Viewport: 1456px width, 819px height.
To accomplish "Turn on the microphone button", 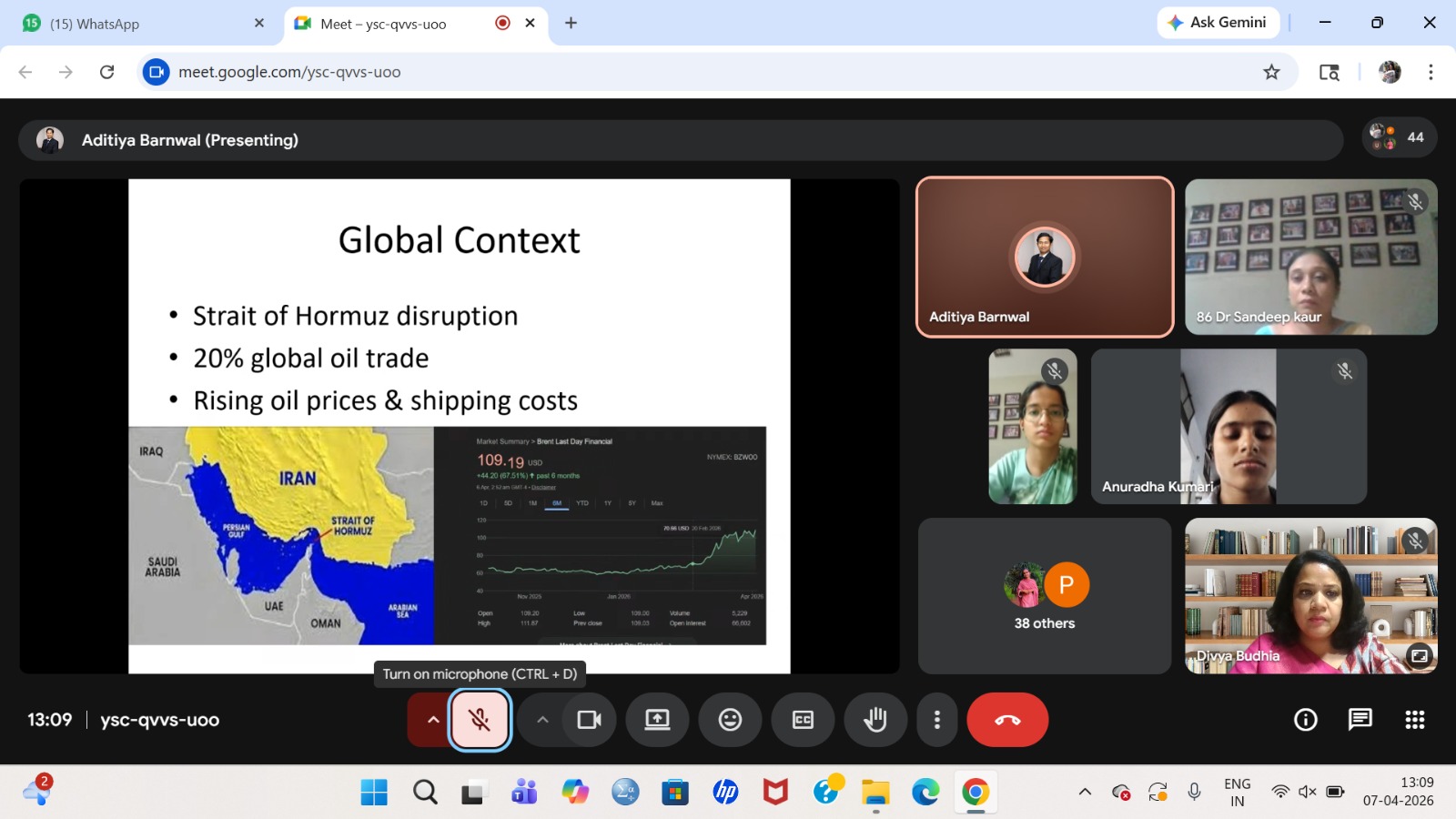I will pos(480,720).
